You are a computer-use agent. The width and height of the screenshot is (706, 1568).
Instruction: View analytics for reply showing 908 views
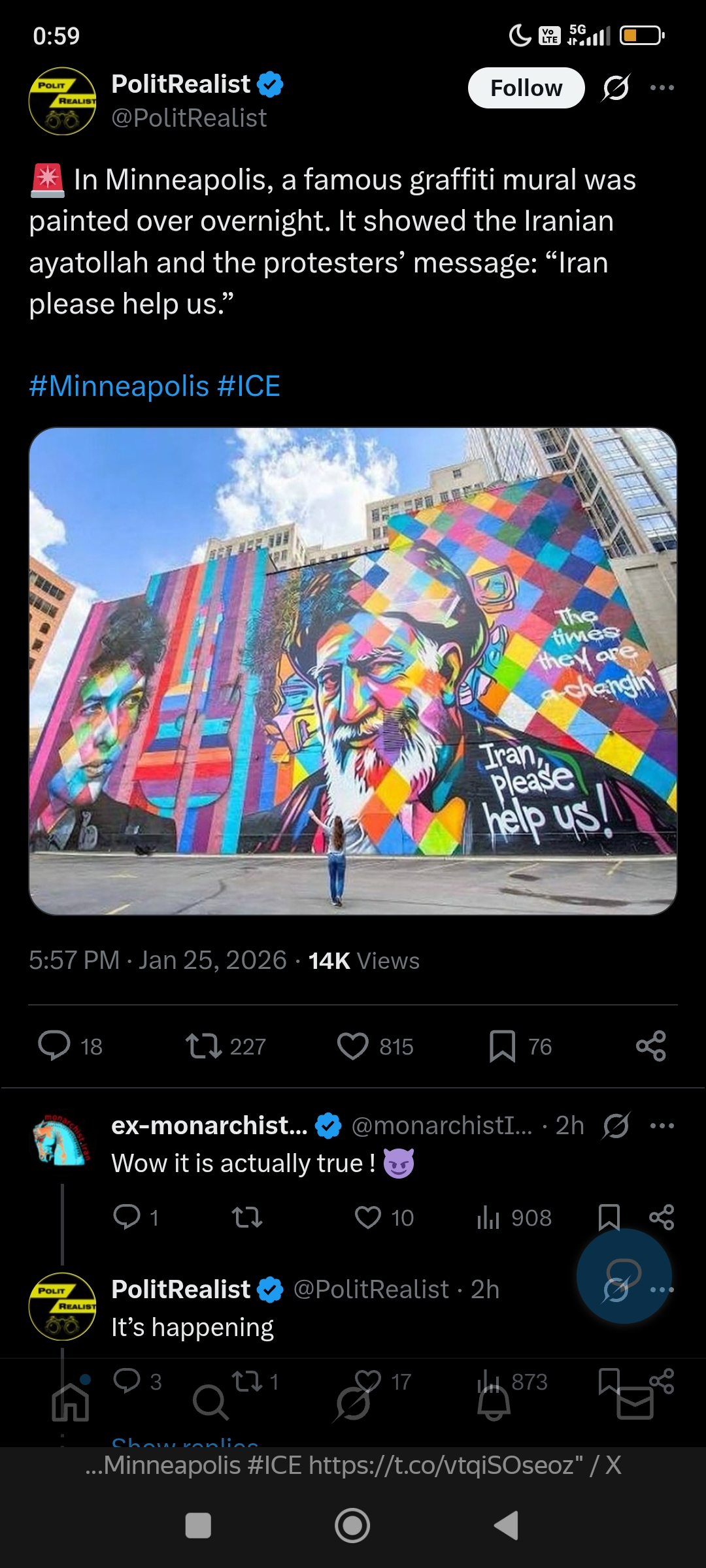pyautogui.click(x=514, y=1217)
